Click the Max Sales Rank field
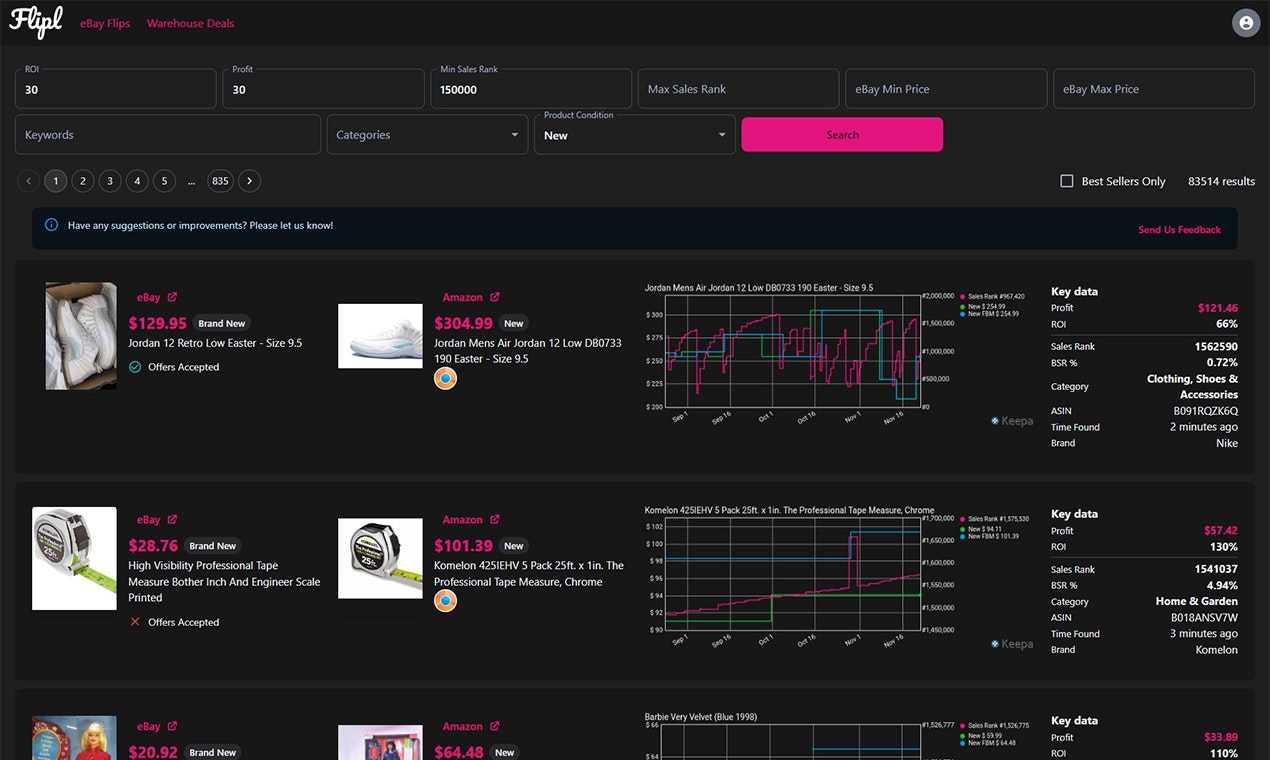The height and width of the screenshot is (760, 1270). point(738,89)
